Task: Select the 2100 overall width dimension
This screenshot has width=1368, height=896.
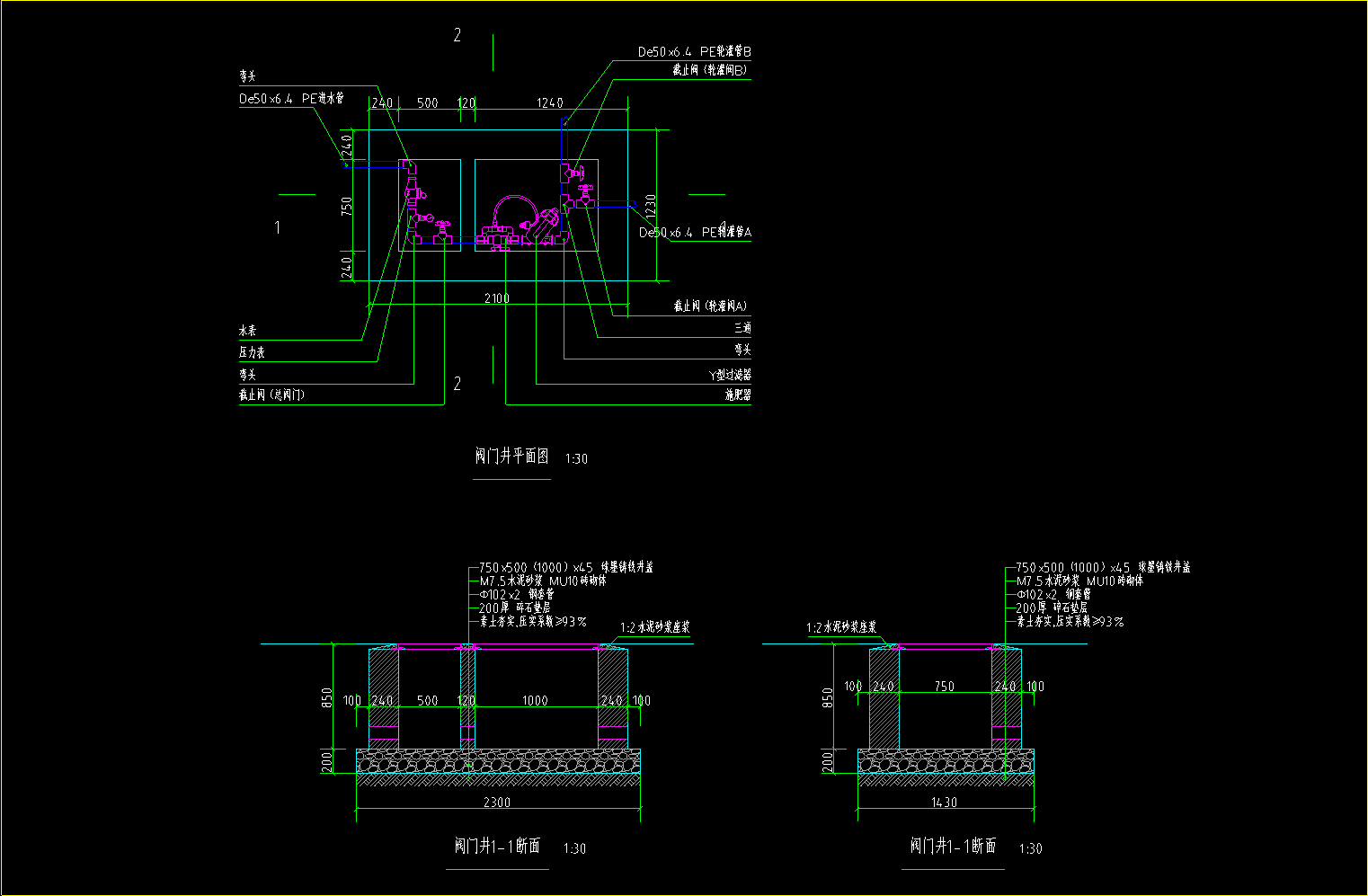Action: click(x=496, y=298)
